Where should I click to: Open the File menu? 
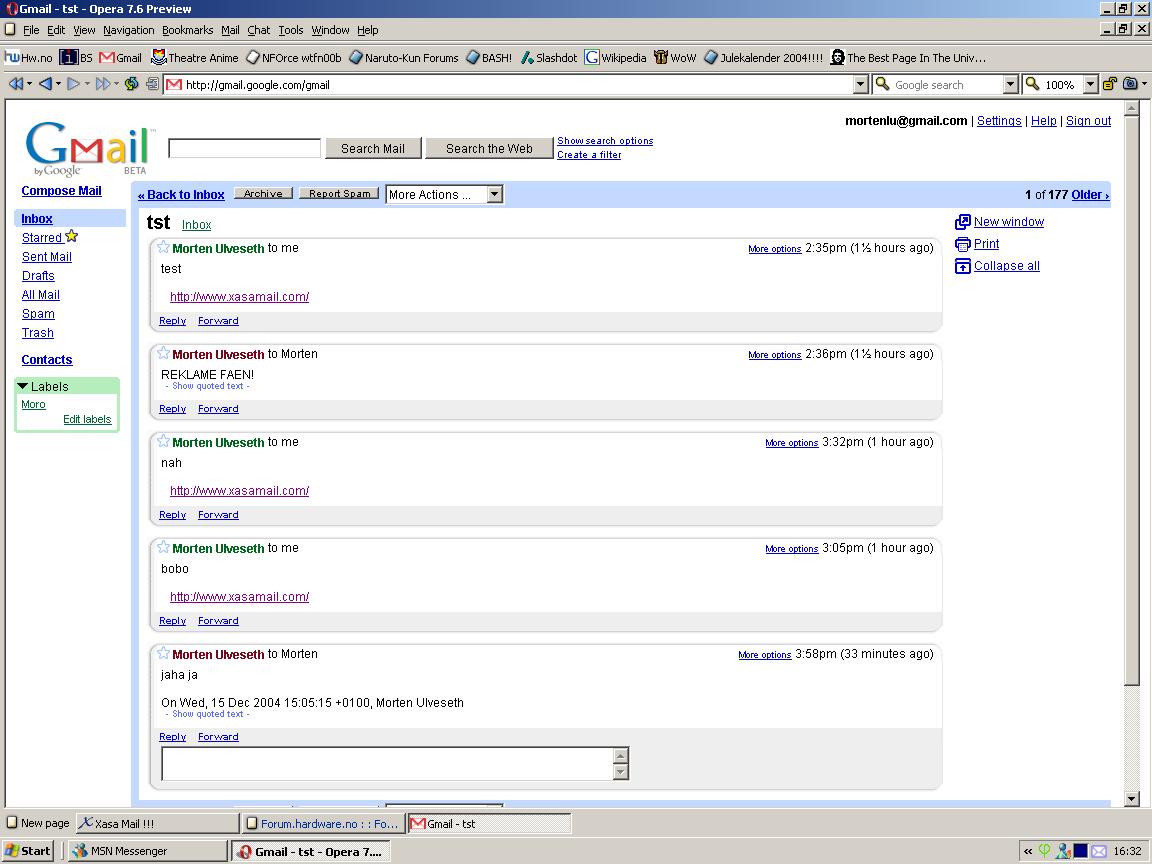31,30
